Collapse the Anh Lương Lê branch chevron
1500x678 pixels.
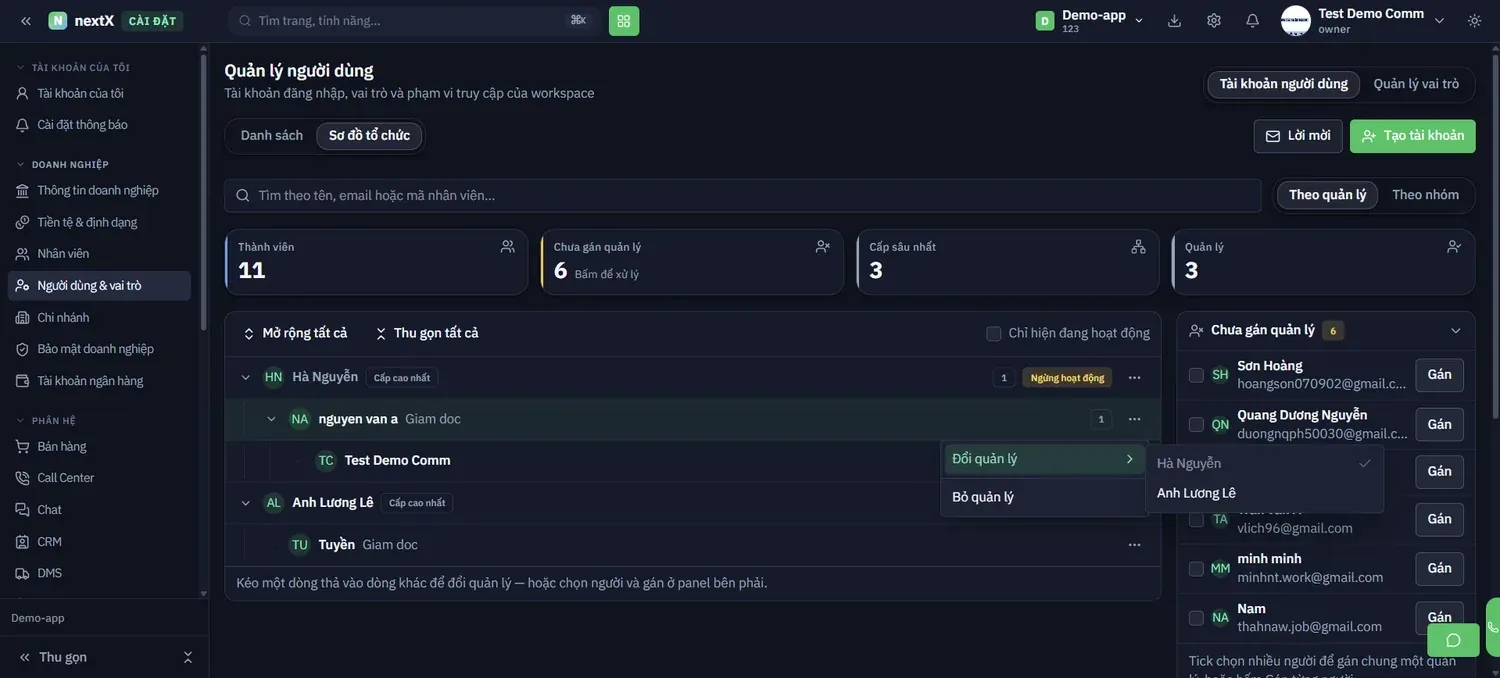coord(246,503)
